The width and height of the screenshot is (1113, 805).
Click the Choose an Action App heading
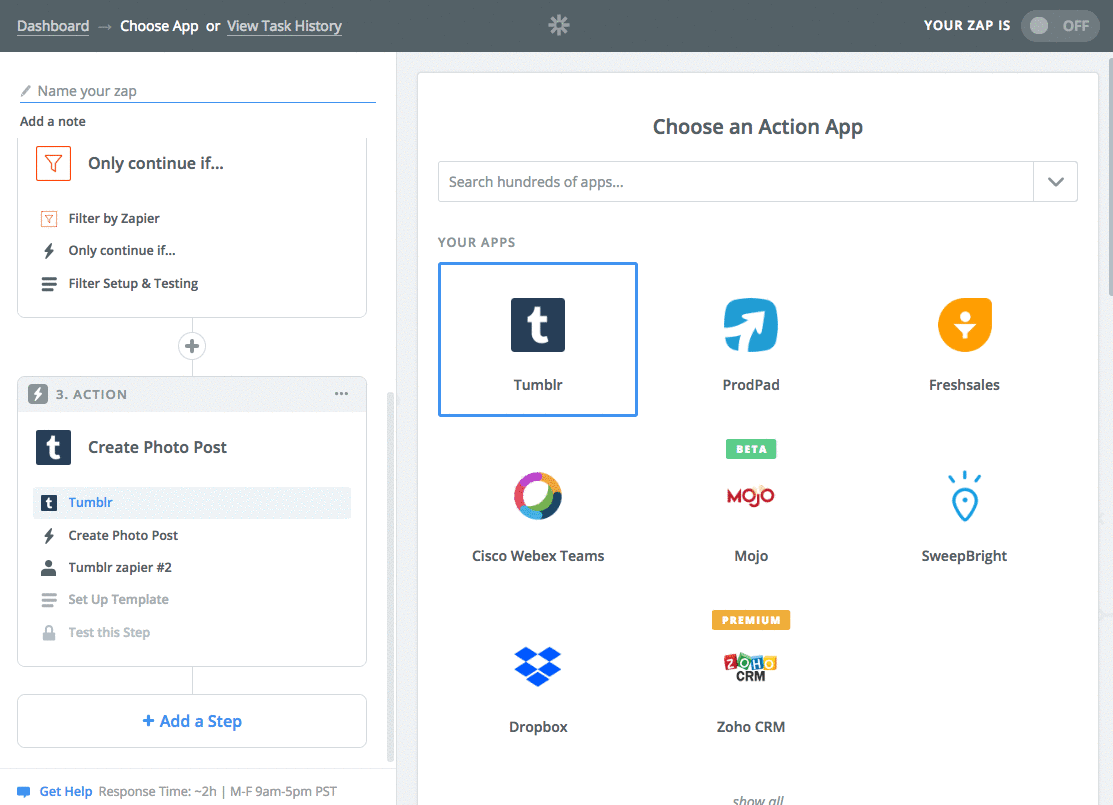pyautogui.click(x=758, y=127)
